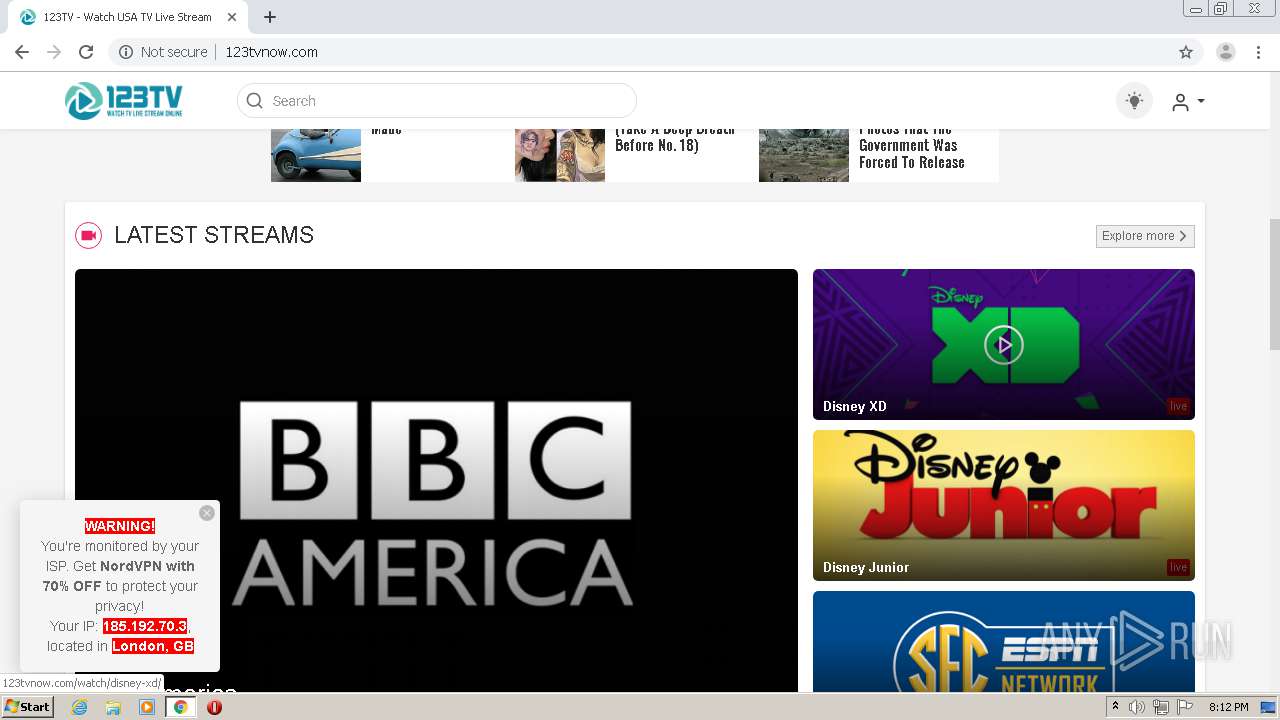The width and height of the screenshot is (1280, 720).
Task: Open the Disney Junior stream card
Action: 1004,505
